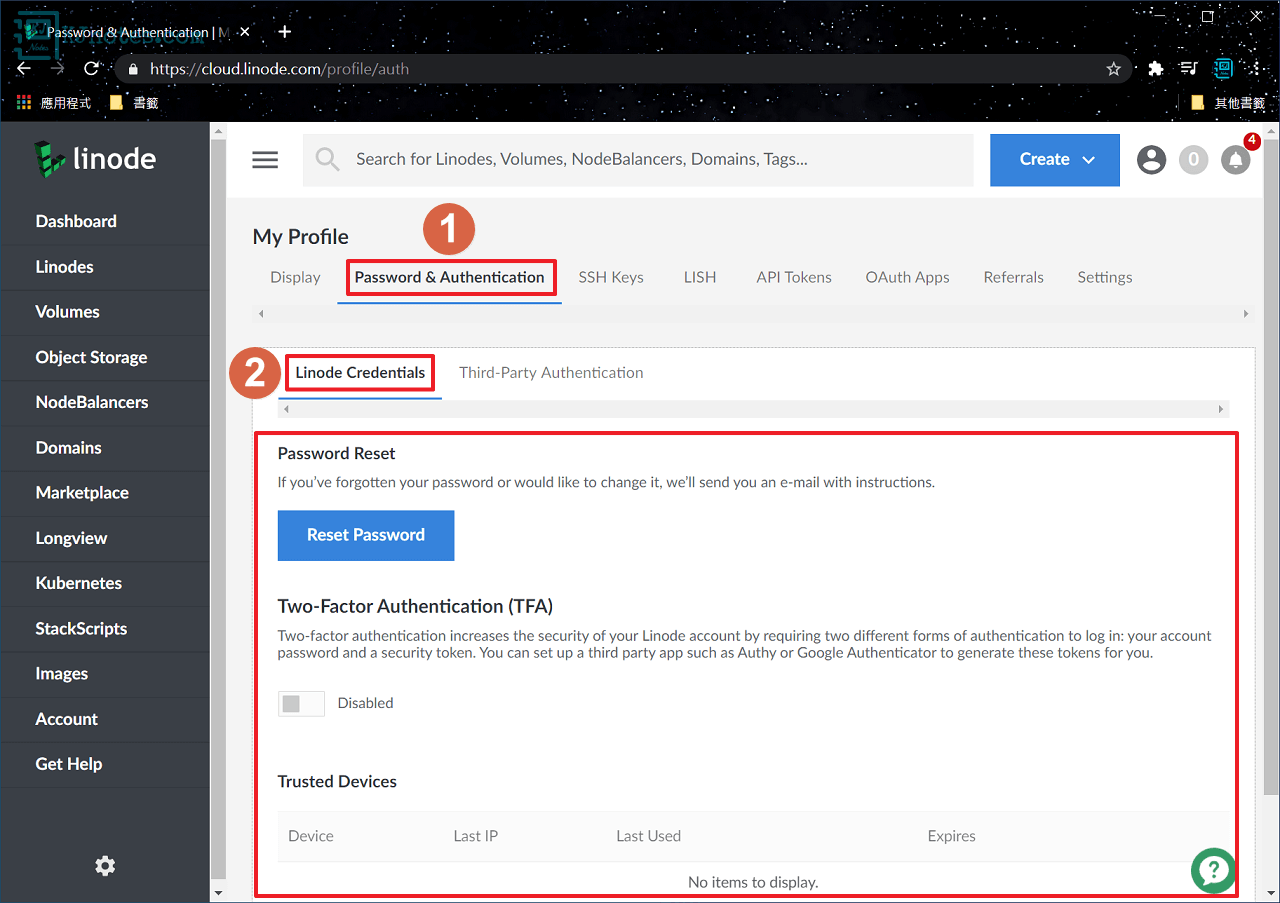
Task: Open the apps shortcut in the bookmarks bar
Action: 54,102
